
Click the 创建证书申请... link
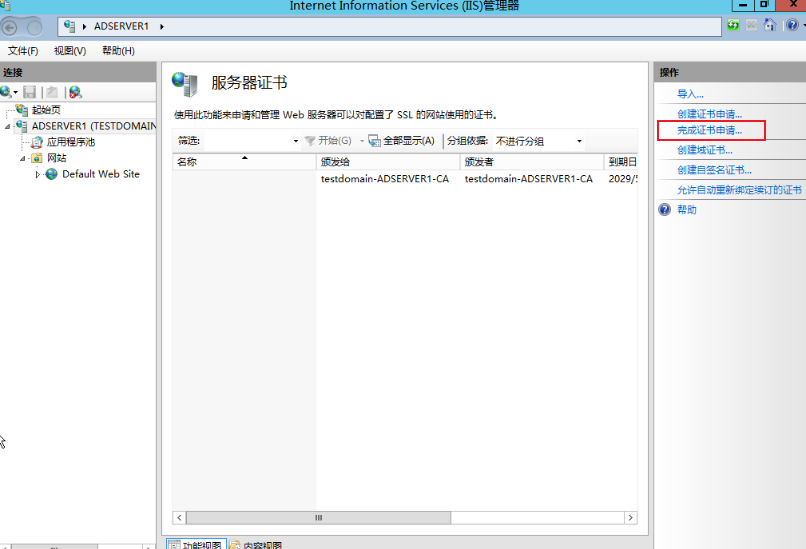709,114
